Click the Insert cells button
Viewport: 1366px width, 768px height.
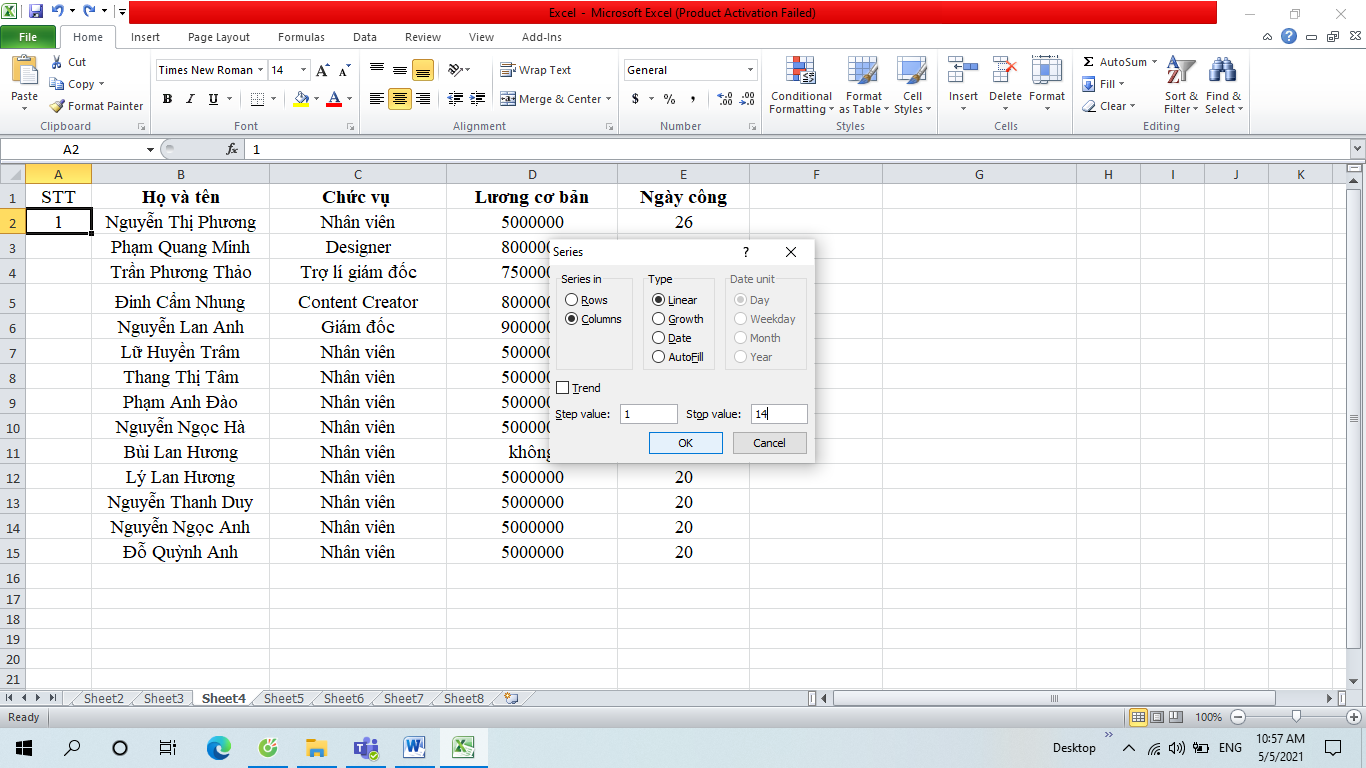tap(963, 85)
